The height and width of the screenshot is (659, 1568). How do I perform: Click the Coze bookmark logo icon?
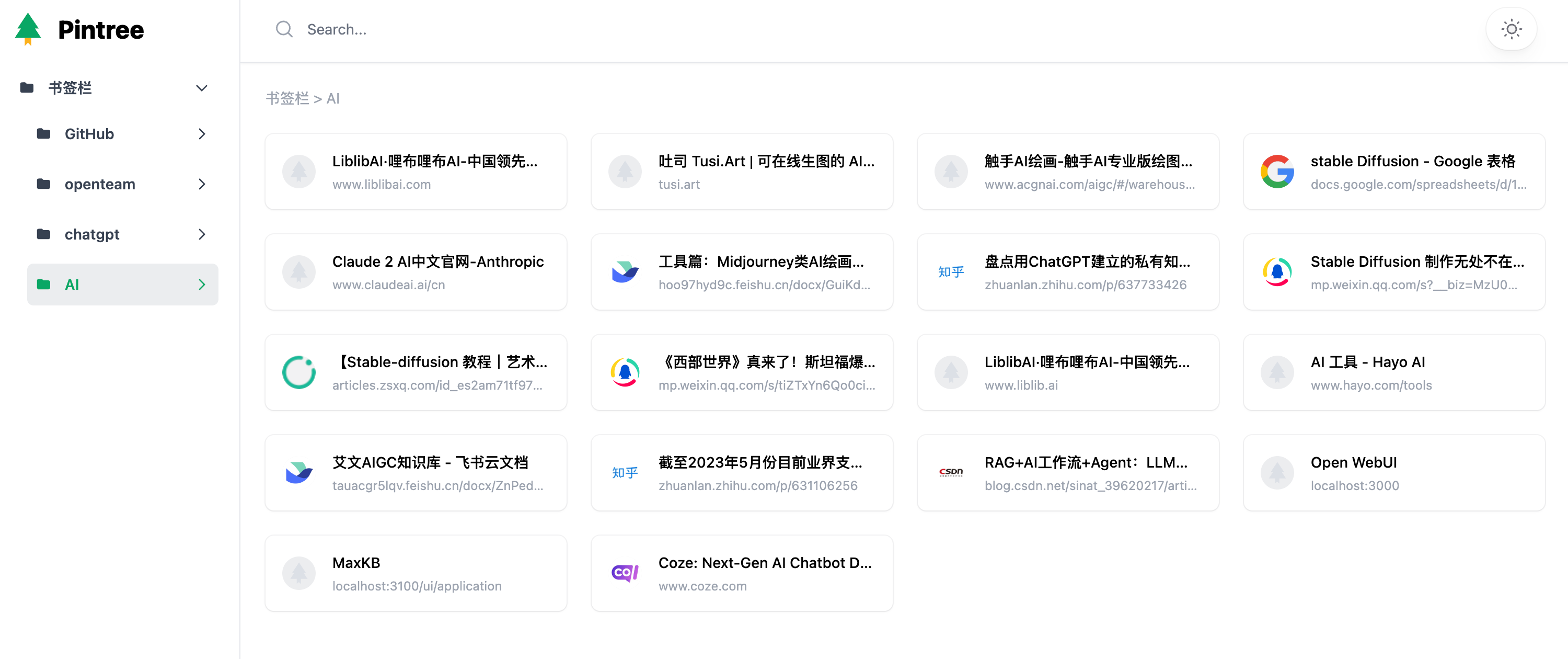click(x=625, y=573)
